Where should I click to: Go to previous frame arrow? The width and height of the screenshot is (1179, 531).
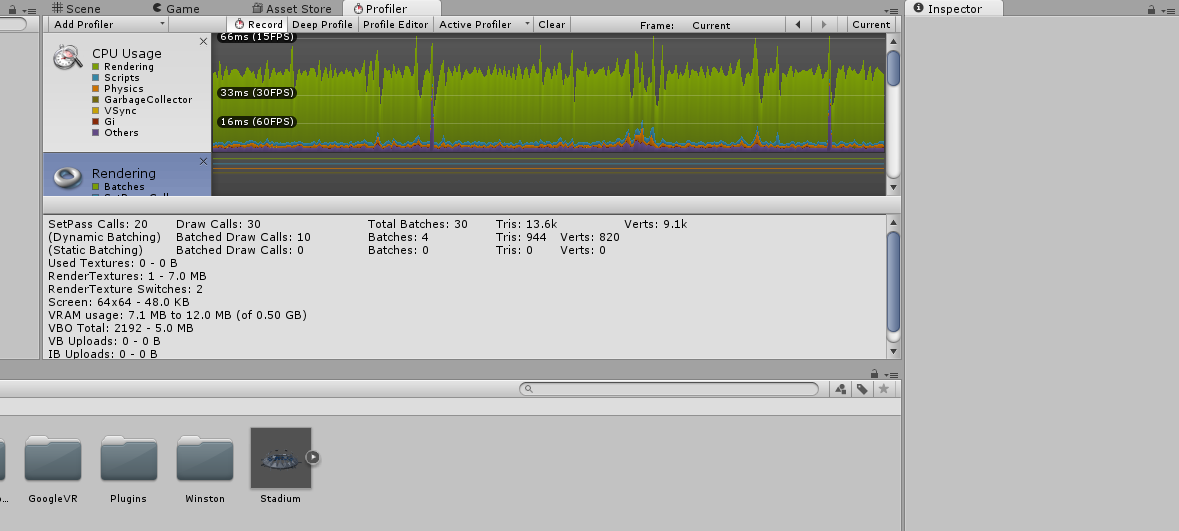click(798, 25)
